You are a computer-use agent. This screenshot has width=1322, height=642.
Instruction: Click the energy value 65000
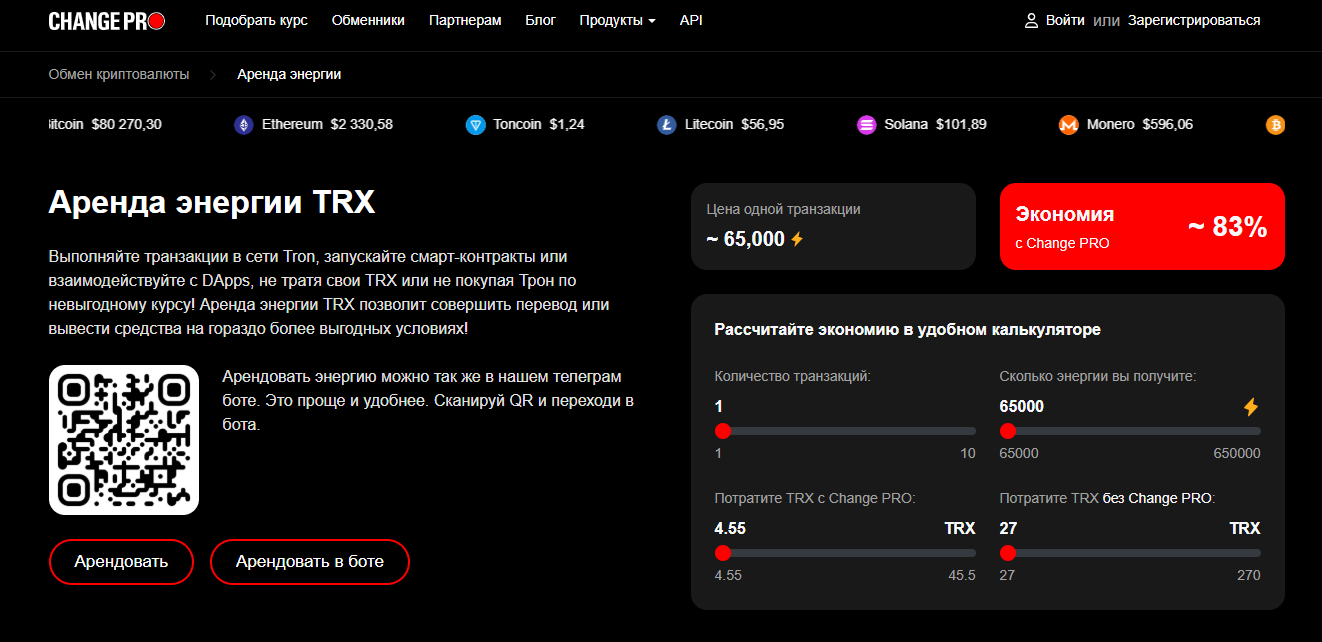click(x=1022, y=406)
